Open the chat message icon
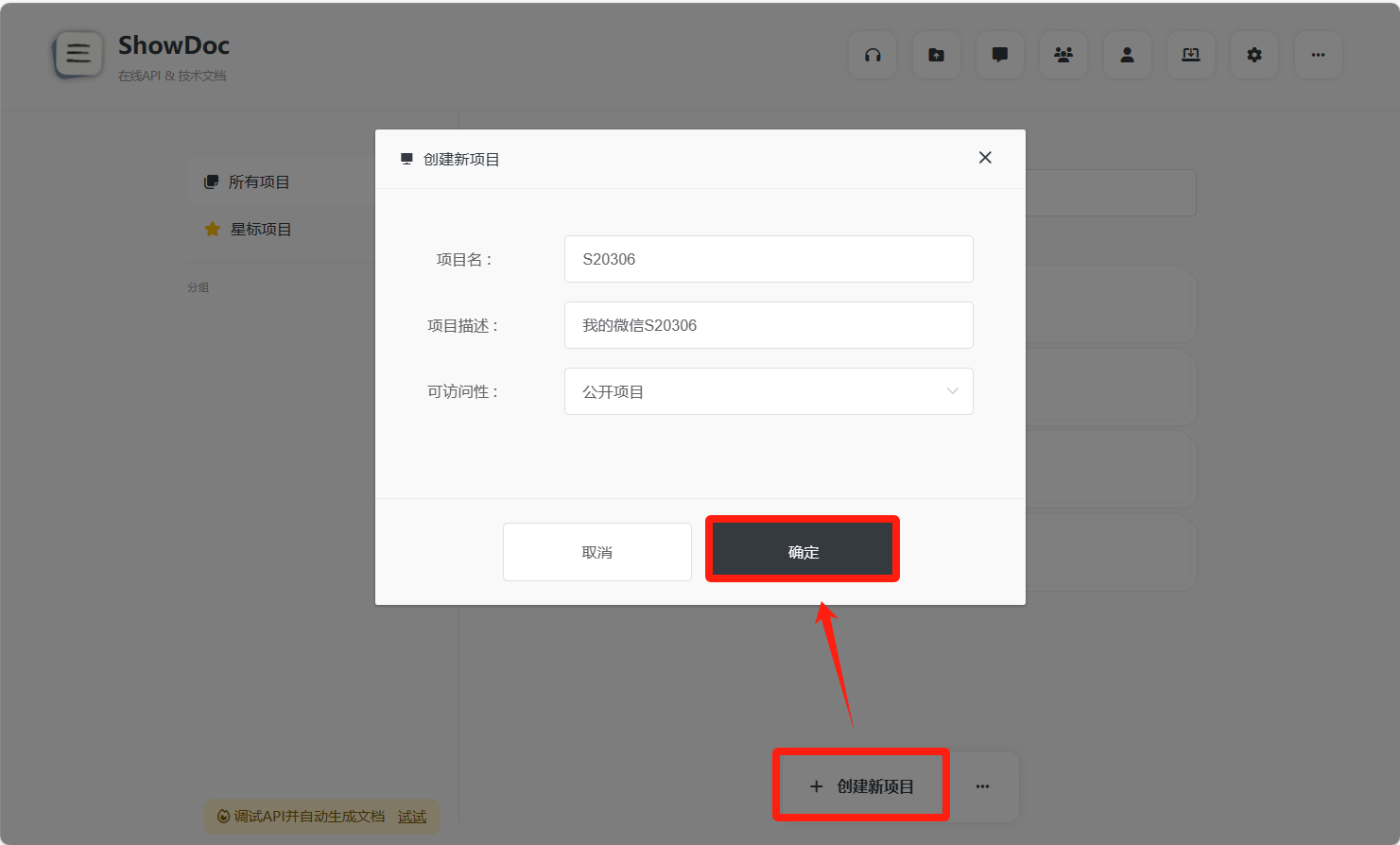Viewport: 1400px width, 845px height. pyautogui.click(x=999, y=56)
